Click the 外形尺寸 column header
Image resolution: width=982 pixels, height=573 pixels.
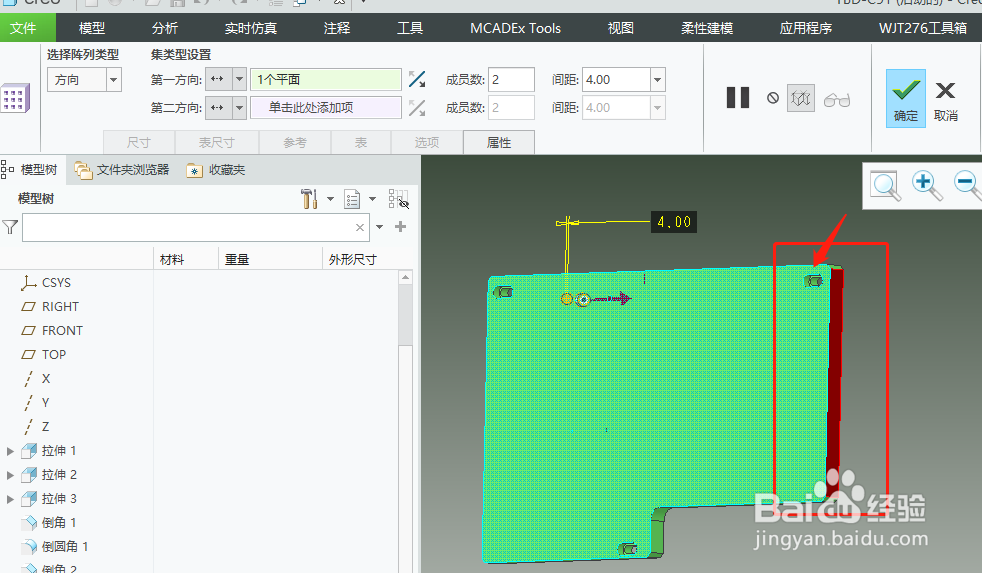coord(353,259)
